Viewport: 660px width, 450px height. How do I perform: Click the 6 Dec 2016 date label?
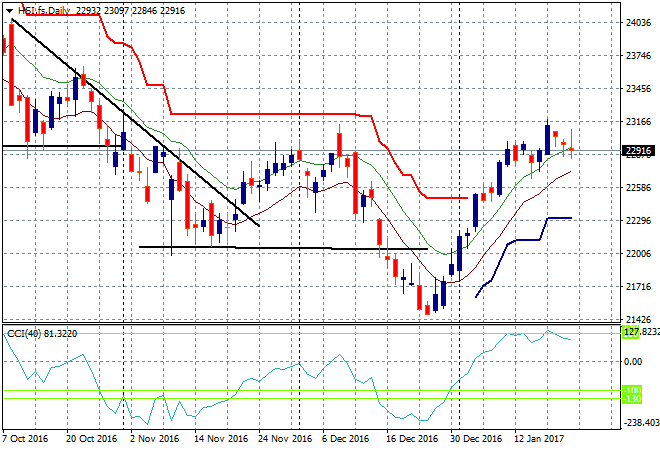click(x=346, y=439)
